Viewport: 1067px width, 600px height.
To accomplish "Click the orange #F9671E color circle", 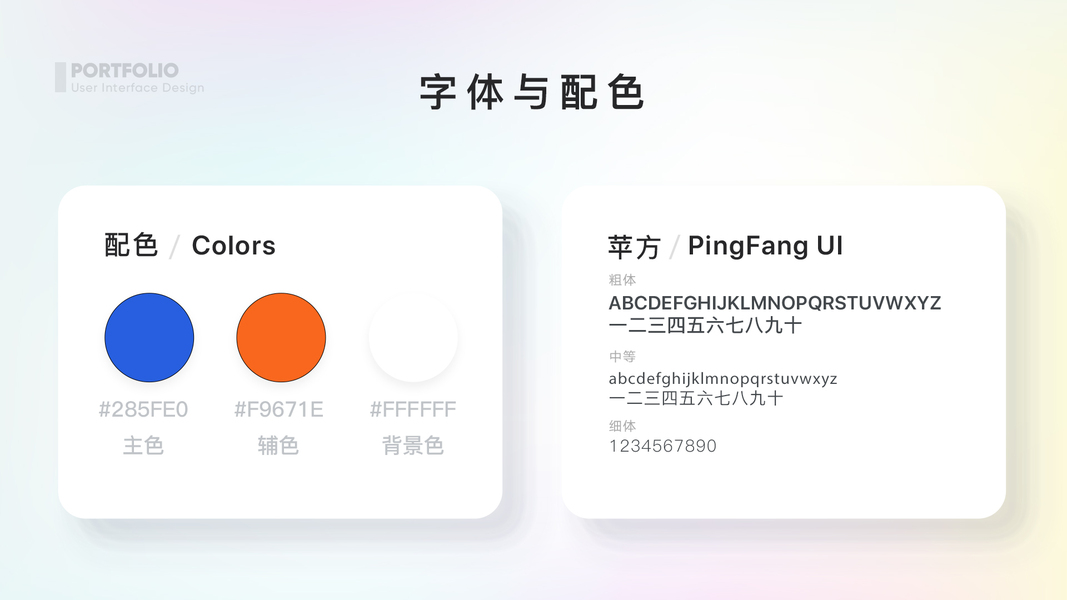I will pos(281,337).
